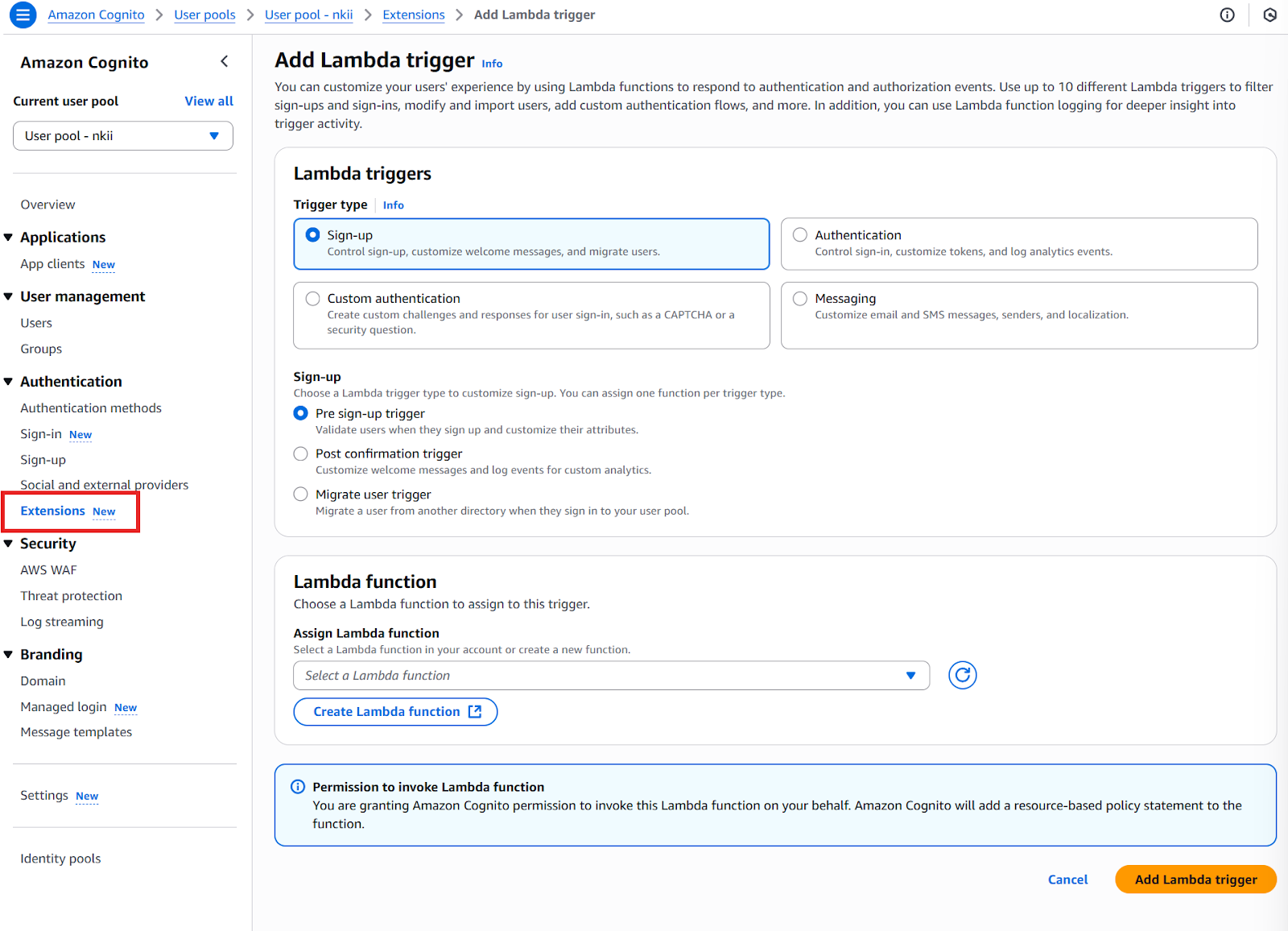This screenshot has width=1288, height=931.
Task: Open Threat protection in sidebar
Action: [71, 595]
